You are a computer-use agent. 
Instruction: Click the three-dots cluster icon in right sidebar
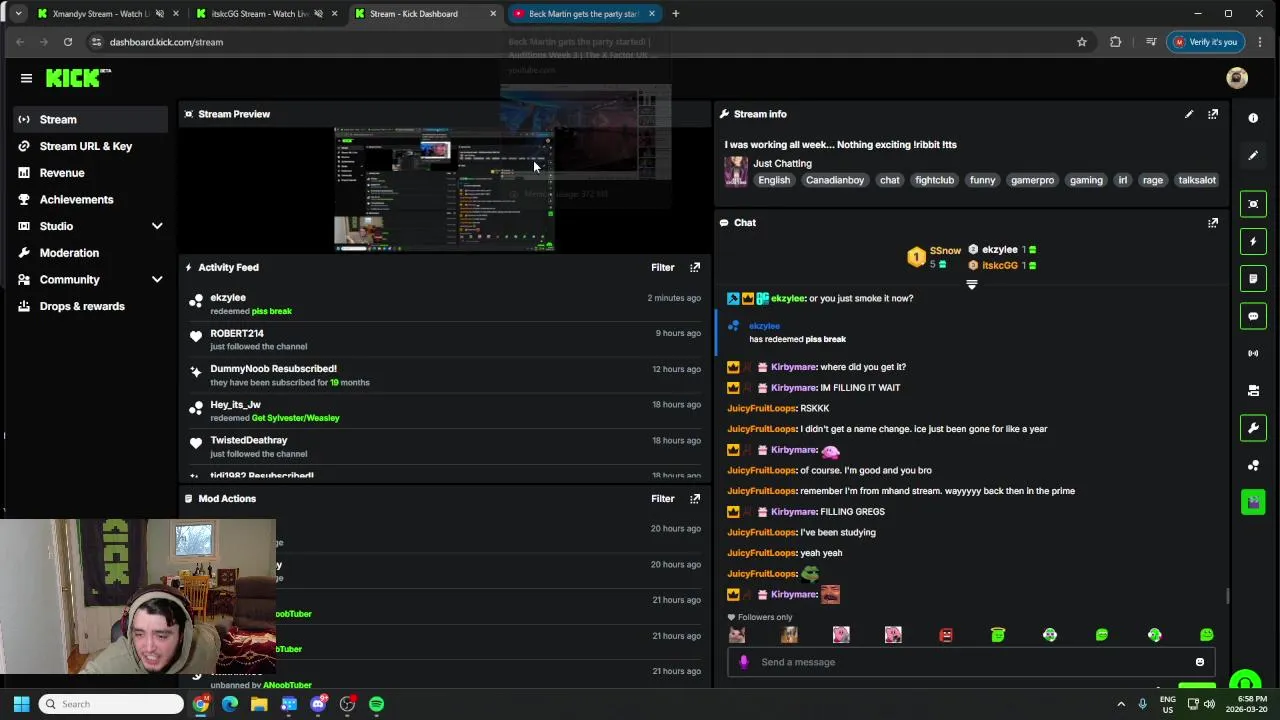click(1253, 465)
